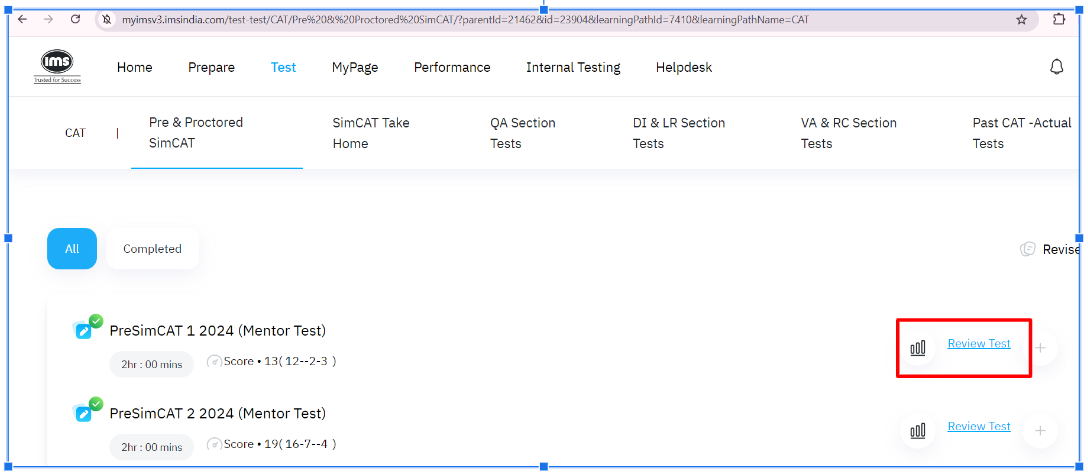Open analytics bar chart icon for PreSimCAT 2 2024
Image resolution: width=1088 pixels, height=476 pixels.
coord(918,431)
